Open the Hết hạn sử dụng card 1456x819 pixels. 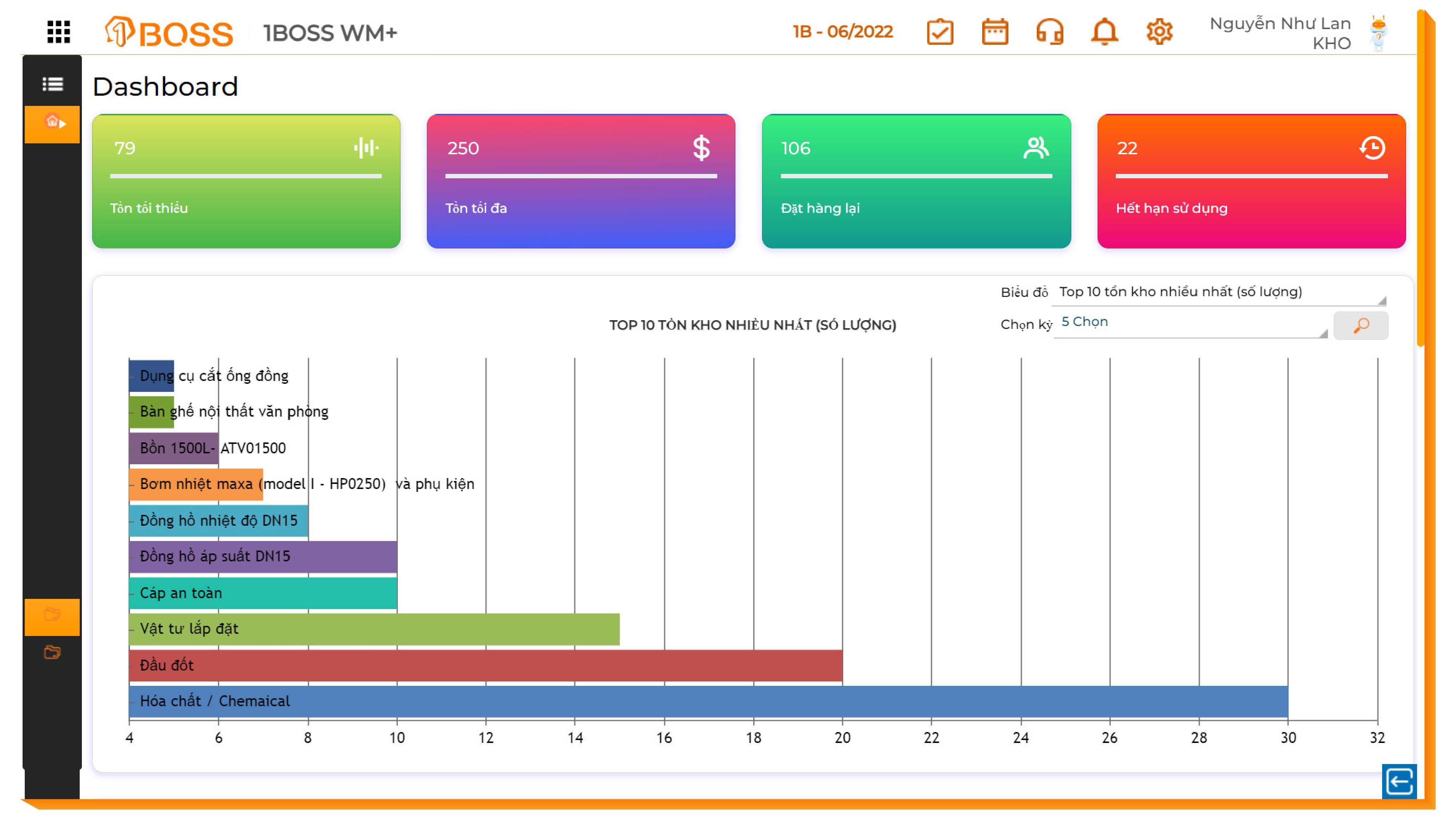coord(1251,181)
